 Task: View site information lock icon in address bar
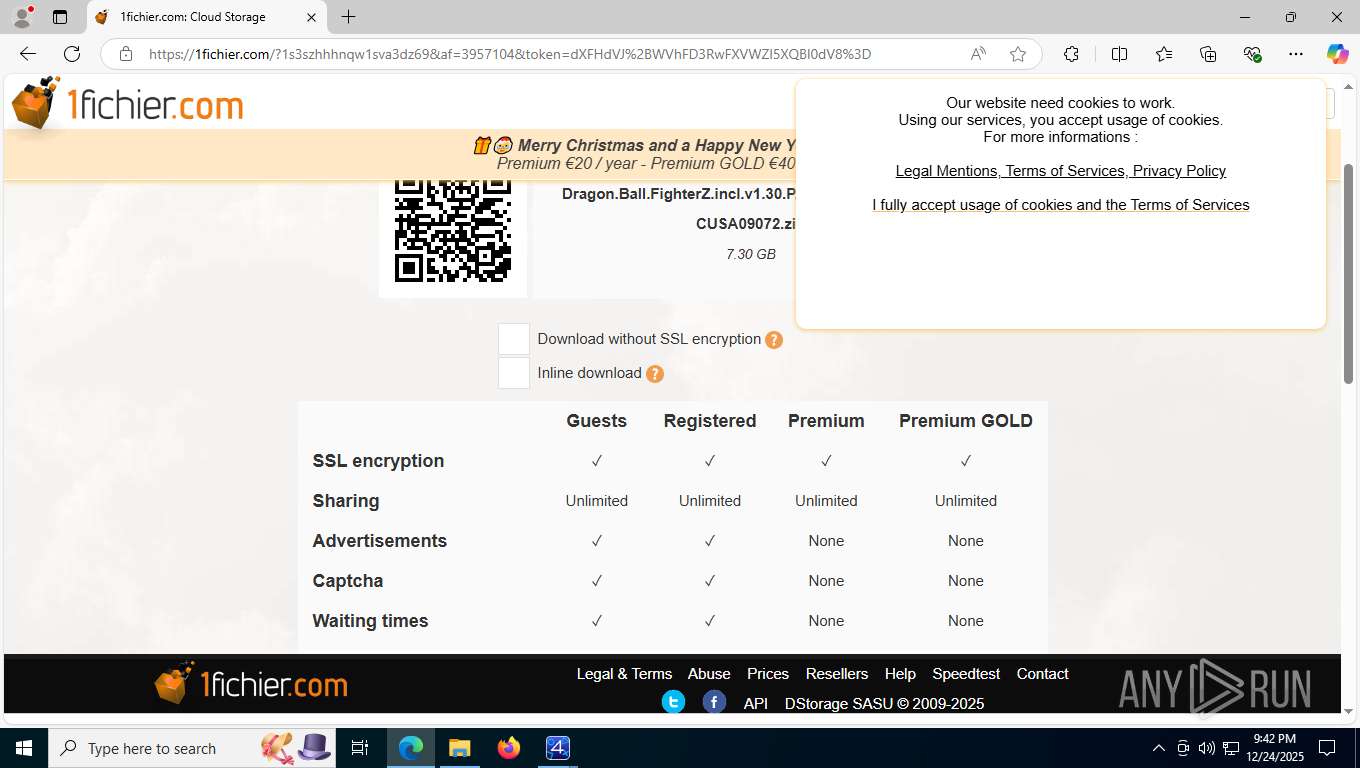[125, 54]
